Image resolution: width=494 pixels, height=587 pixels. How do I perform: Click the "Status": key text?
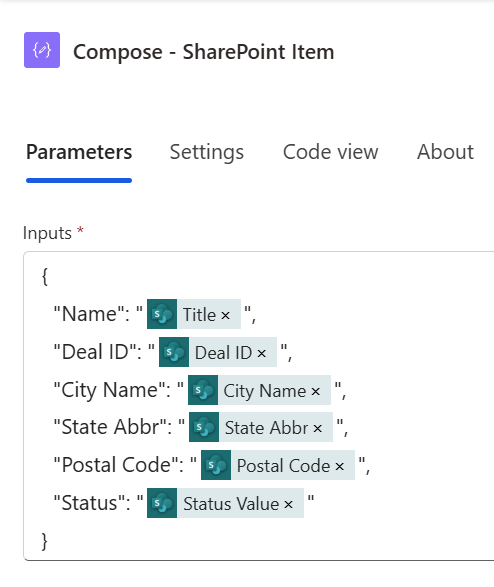[x=92, y=503]
